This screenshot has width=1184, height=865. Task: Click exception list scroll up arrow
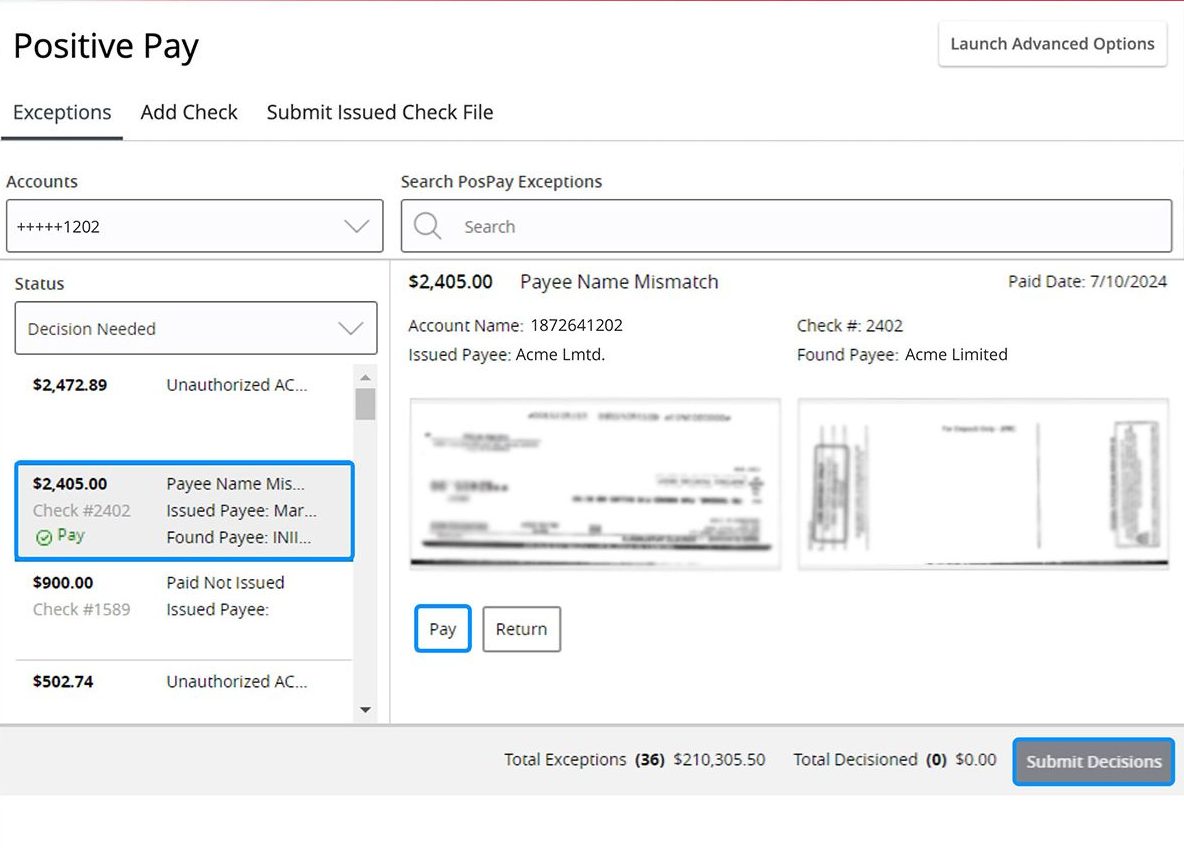click(x=365, y=377)
